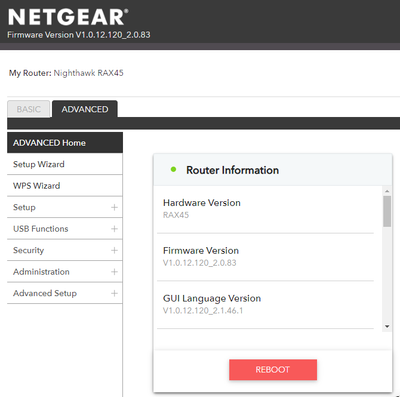Switch to the BASIC tab
This screenshot has width=400, height=397.
click(x=29, y=109)
